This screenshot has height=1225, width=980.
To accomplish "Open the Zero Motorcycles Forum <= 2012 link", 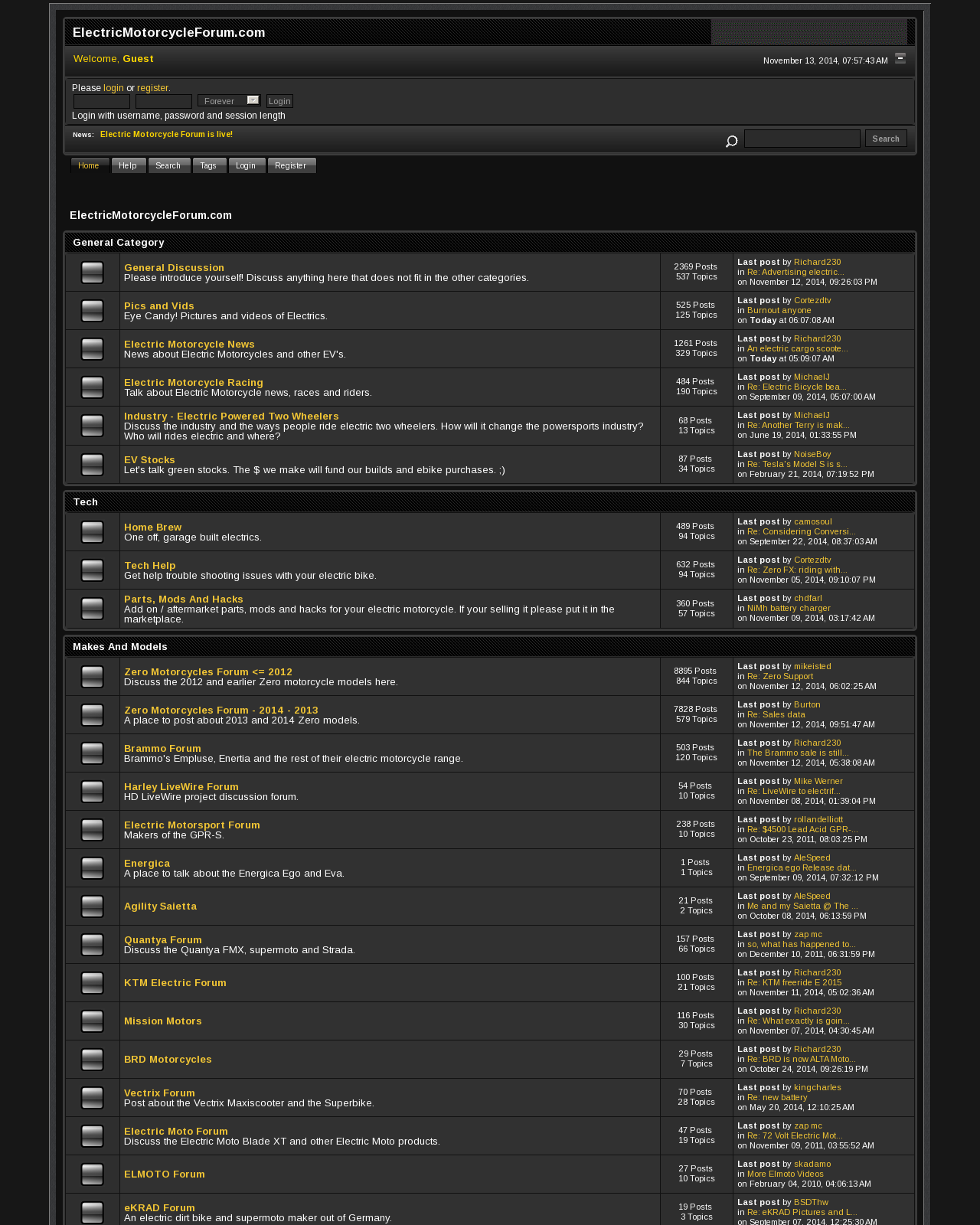I will point(208,671).
